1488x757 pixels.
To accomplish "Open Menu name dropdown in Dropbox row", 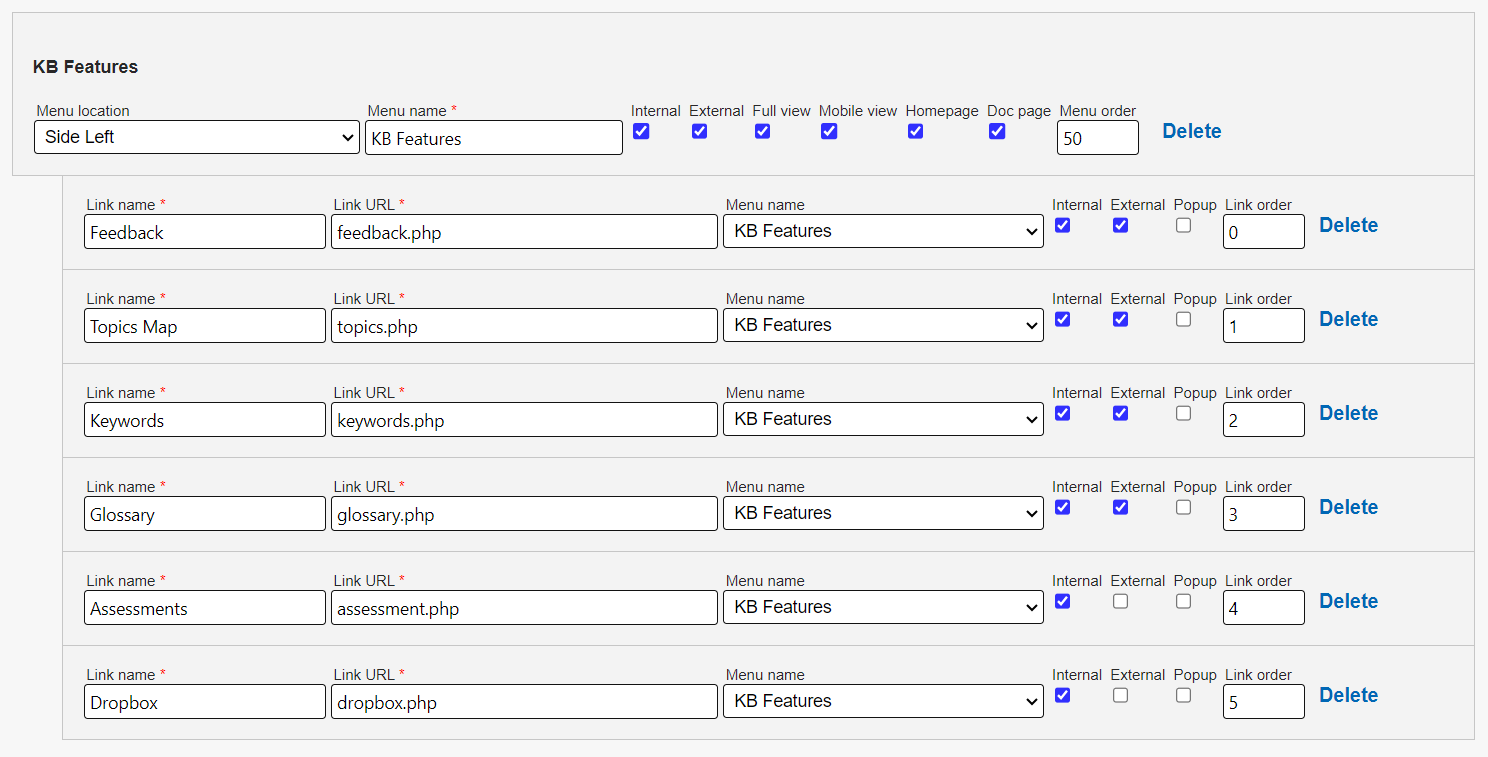I will (883, 701).
